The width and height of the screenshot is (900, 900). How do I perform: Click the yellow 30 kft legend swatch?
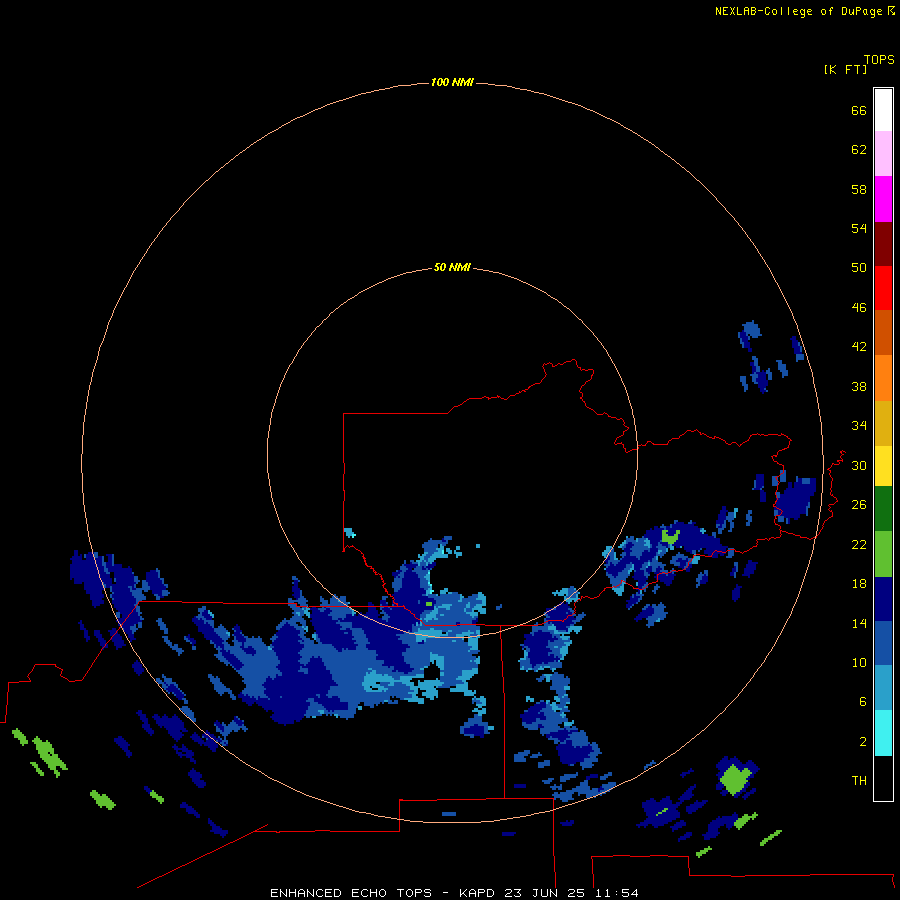point(883,466)
